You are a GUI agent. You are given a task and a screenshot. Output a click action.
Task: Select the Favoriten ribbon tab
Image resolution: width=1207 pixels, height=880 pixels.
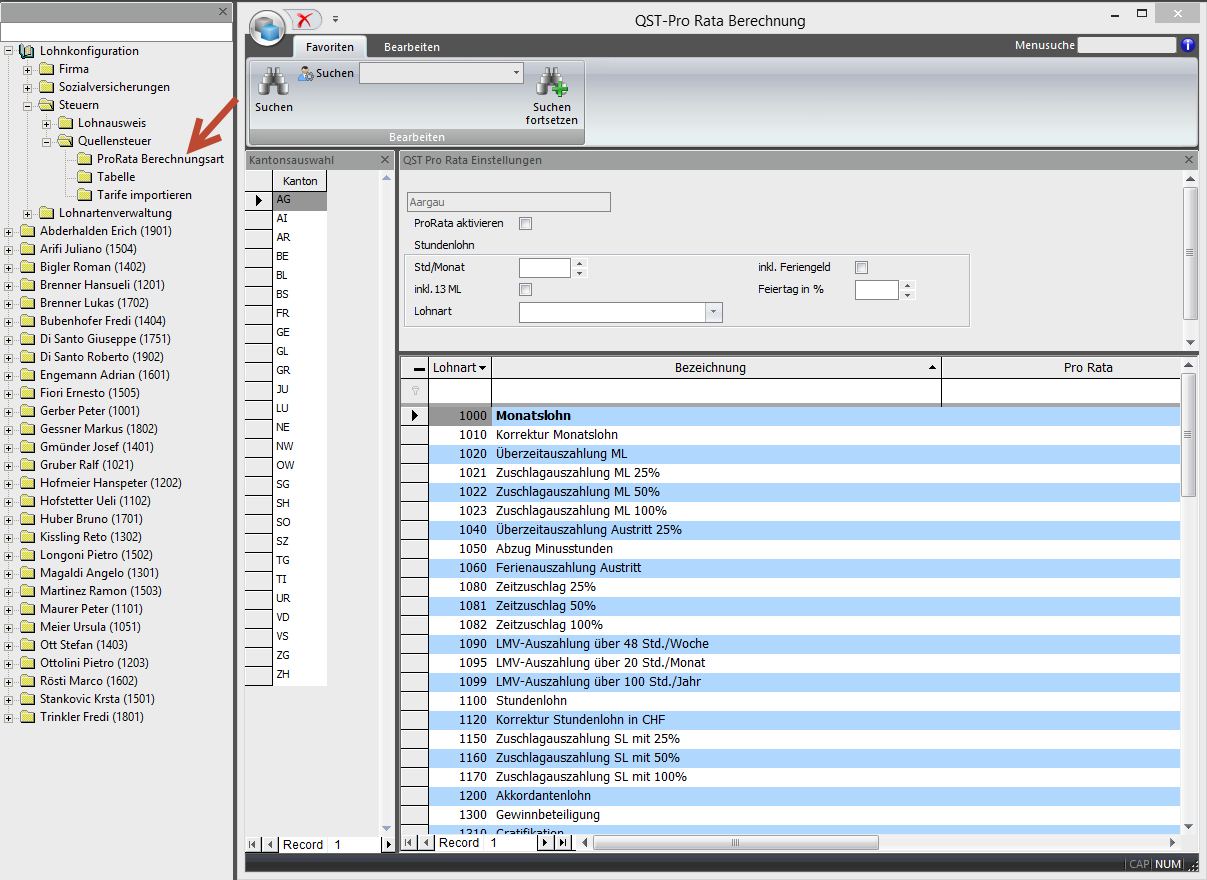click(329, 47)
